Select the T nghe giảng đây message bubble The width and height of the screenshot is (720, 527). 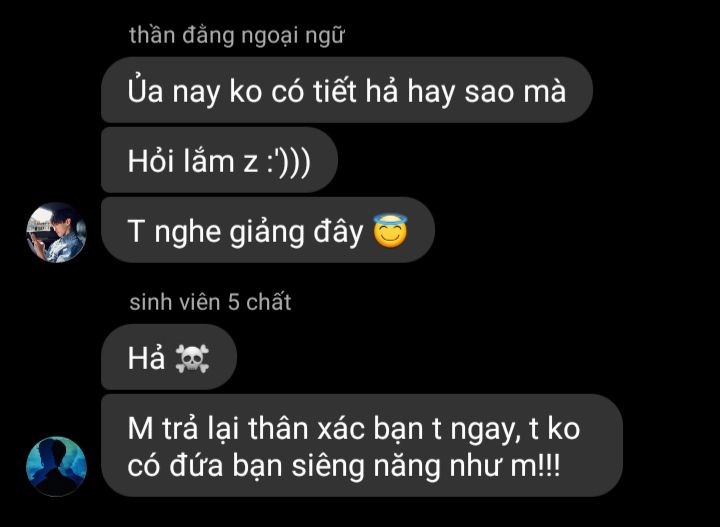point(268,230)
